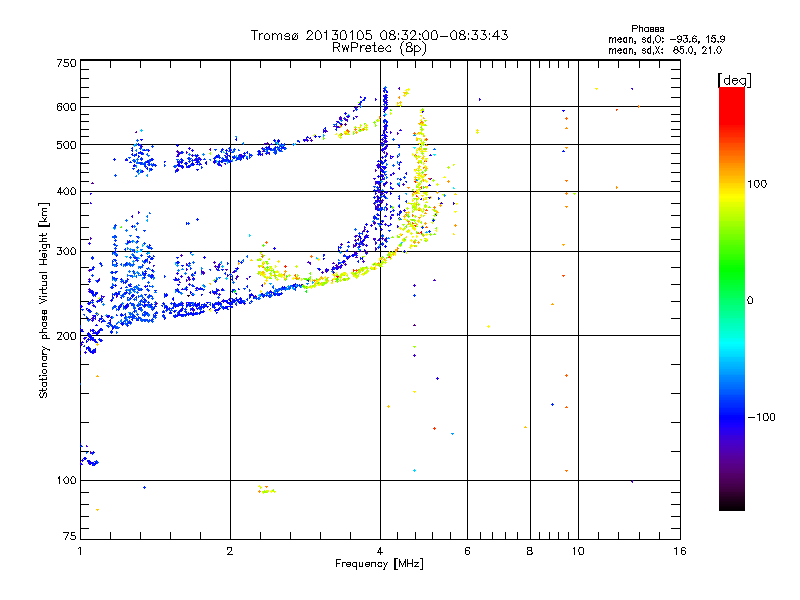The image size is (800, 600).
Task: Click the '[deg]' colorbar unit label
Action: (734, 80)
